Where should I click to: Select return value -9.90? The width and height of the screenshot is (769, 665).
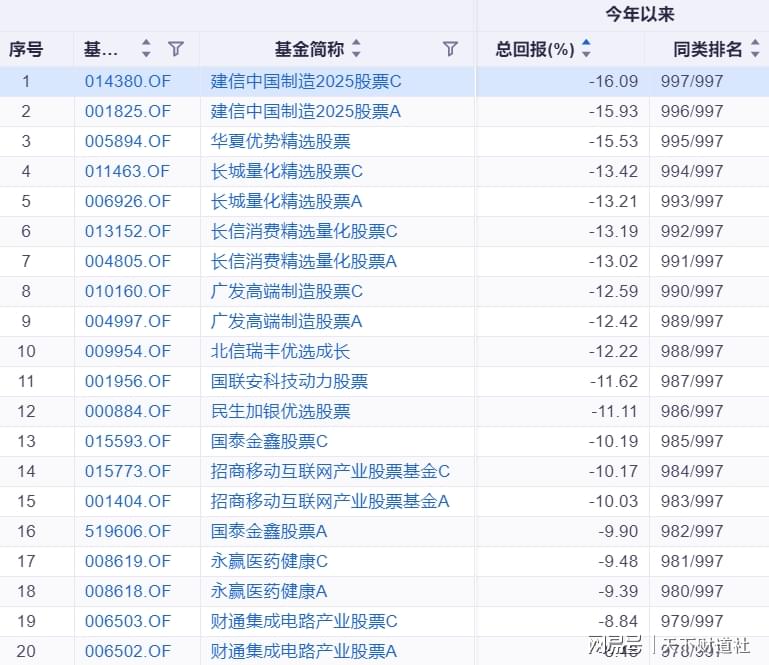(x=618, y=531)
